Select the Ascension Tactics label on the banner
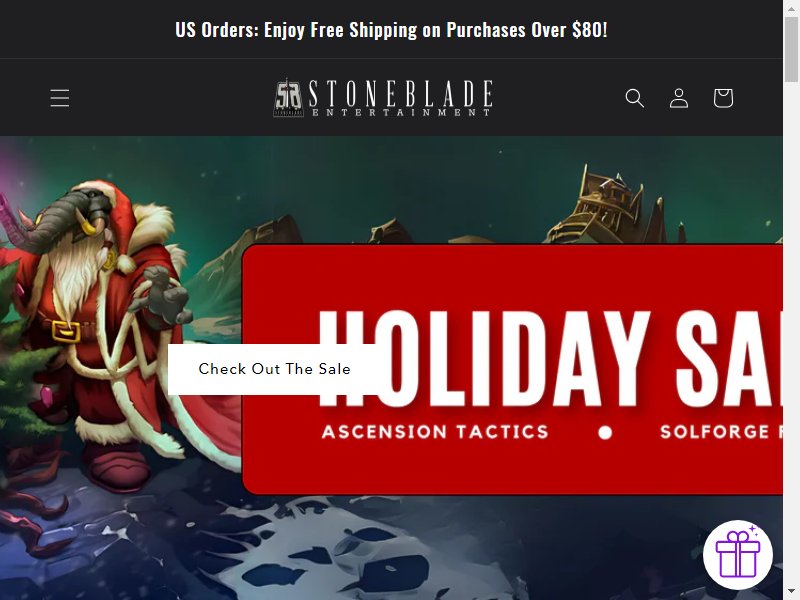This screenshot has width=800, height=600. (x=435, y=432)
